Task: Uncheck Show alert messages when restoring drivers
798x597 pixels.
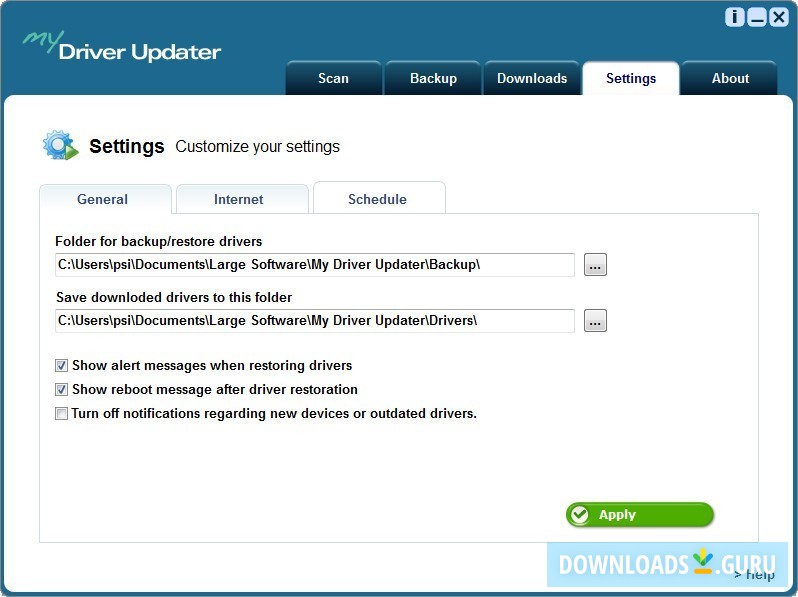Action: coord(61,365)
